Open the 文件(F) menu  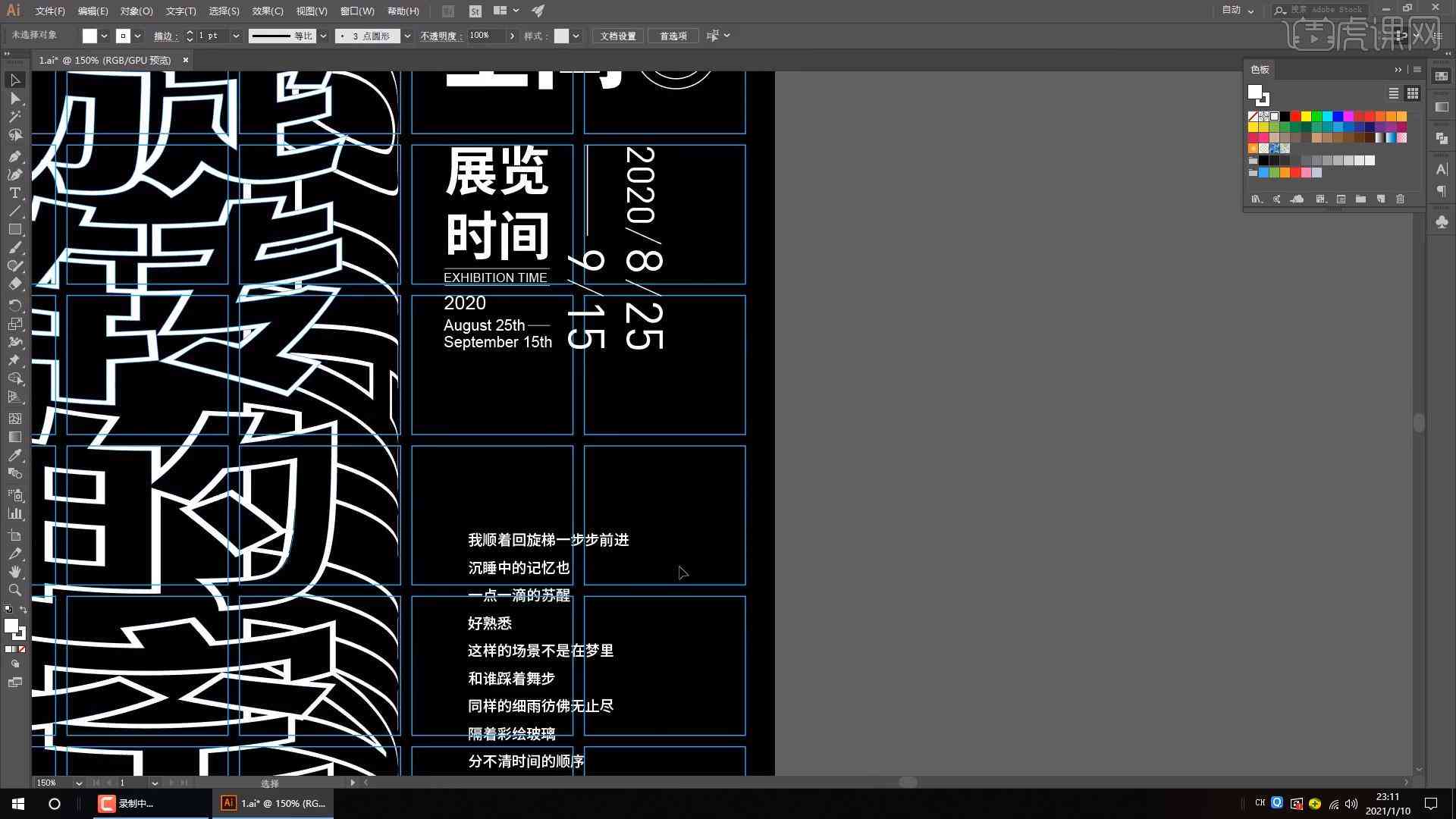tap(50, 11)
